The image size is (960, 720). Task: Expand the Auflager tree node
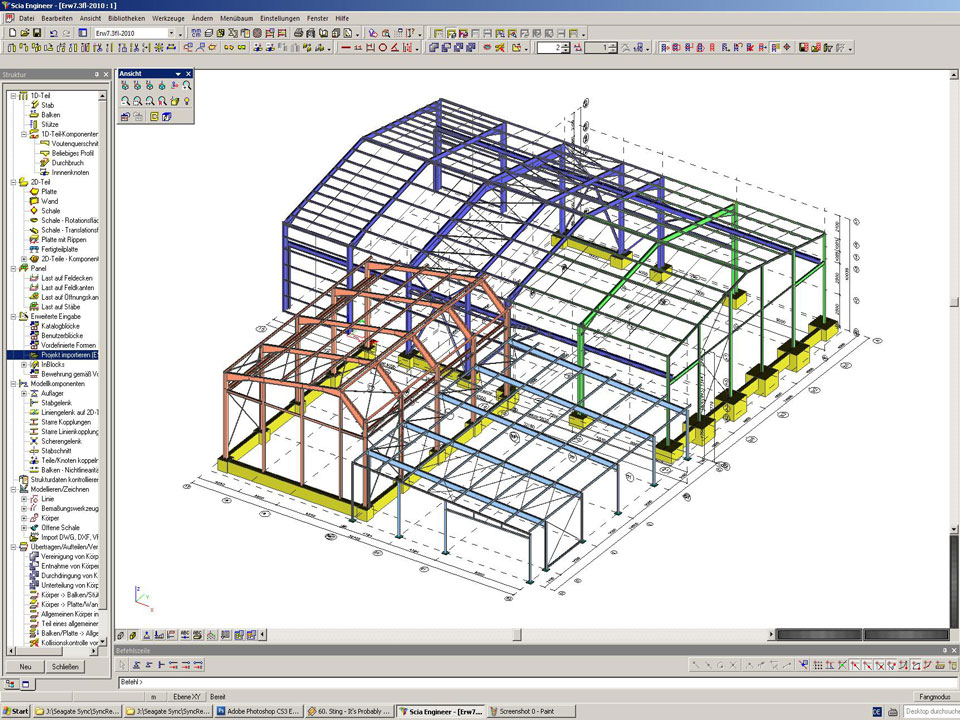point(23,393)
